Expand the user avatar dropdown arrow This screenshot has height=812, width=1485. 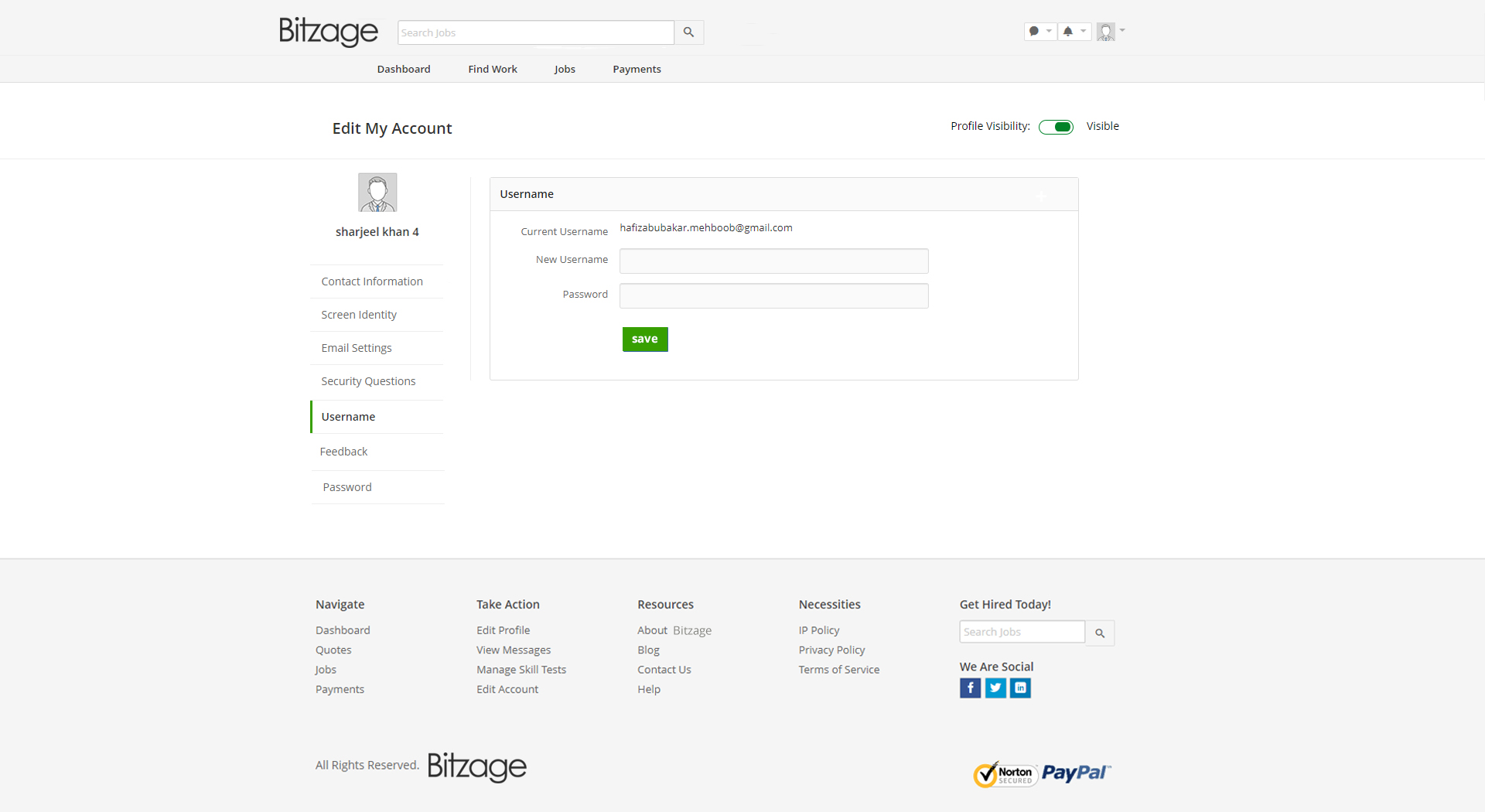(1122, 31)
